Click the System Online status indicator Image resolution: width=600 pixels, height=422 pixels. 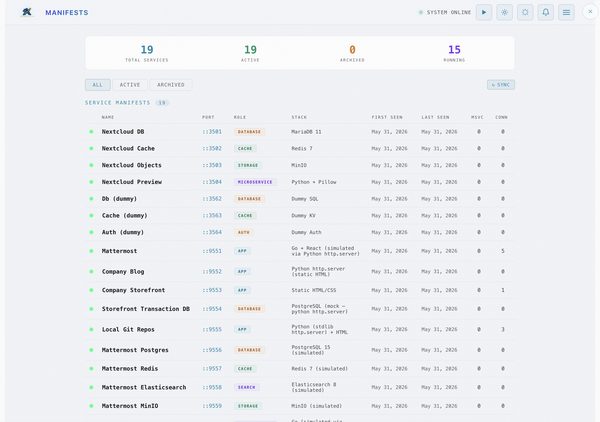click(445, 12)
